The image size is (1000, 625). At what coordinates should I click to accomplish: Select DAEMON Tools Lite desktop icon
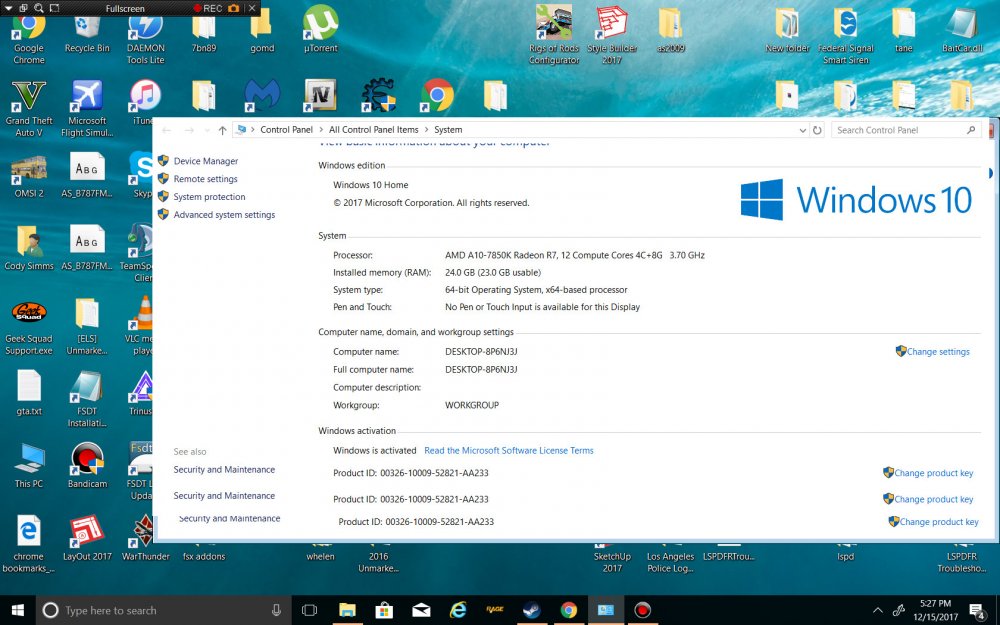pyautogui.click(x=145, y=40)
